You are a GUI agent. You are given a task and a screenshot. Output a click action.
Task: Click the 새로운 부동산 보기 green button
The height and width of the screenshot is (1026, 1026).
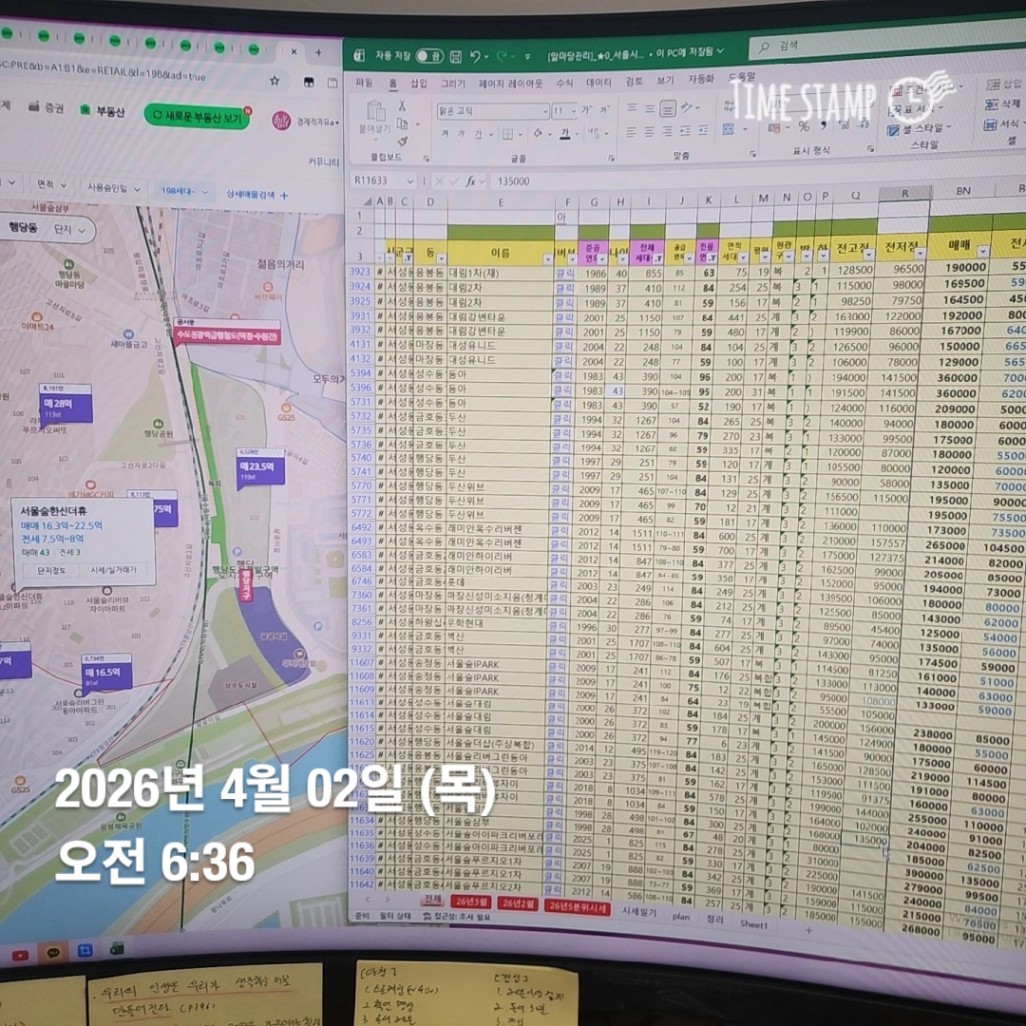197,115
